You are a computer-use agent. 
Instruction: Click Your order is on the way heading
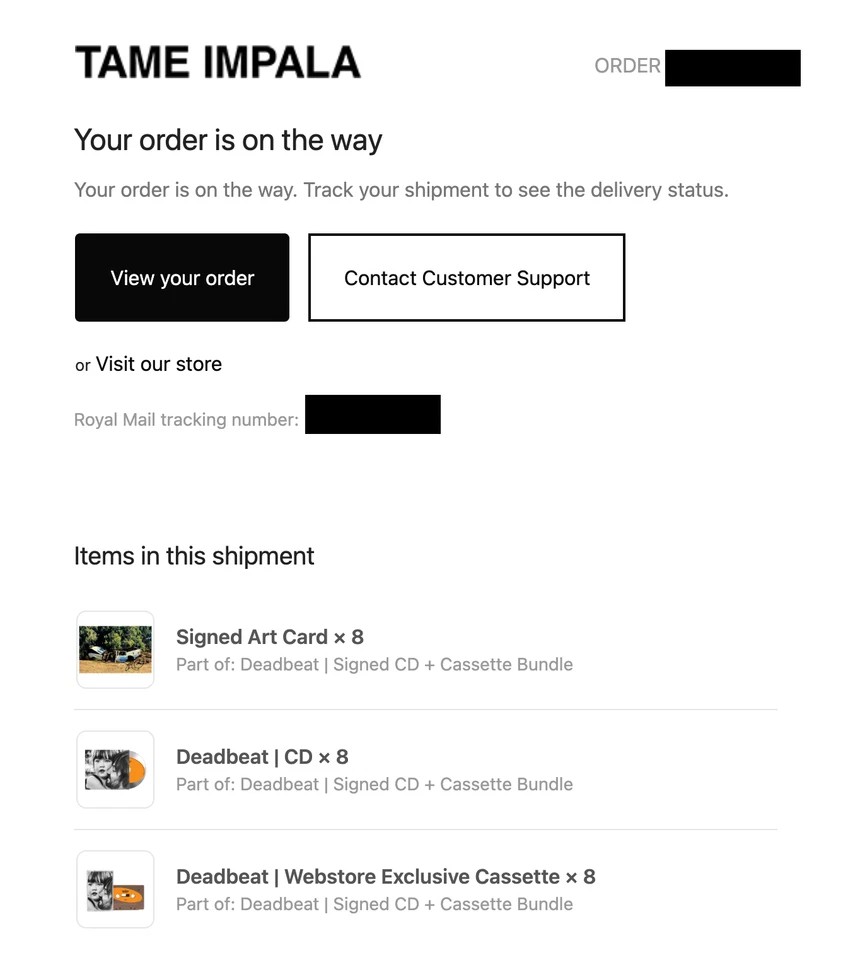(227, 140)
